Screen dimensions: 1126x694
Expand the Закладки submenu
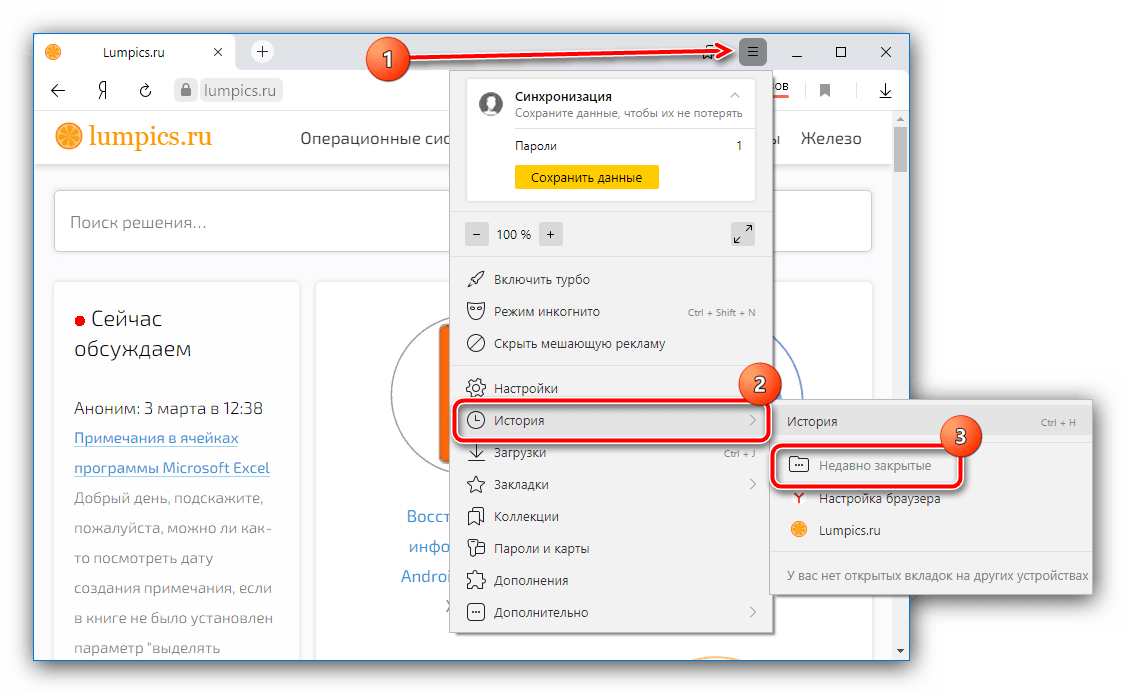coord(610,485)
